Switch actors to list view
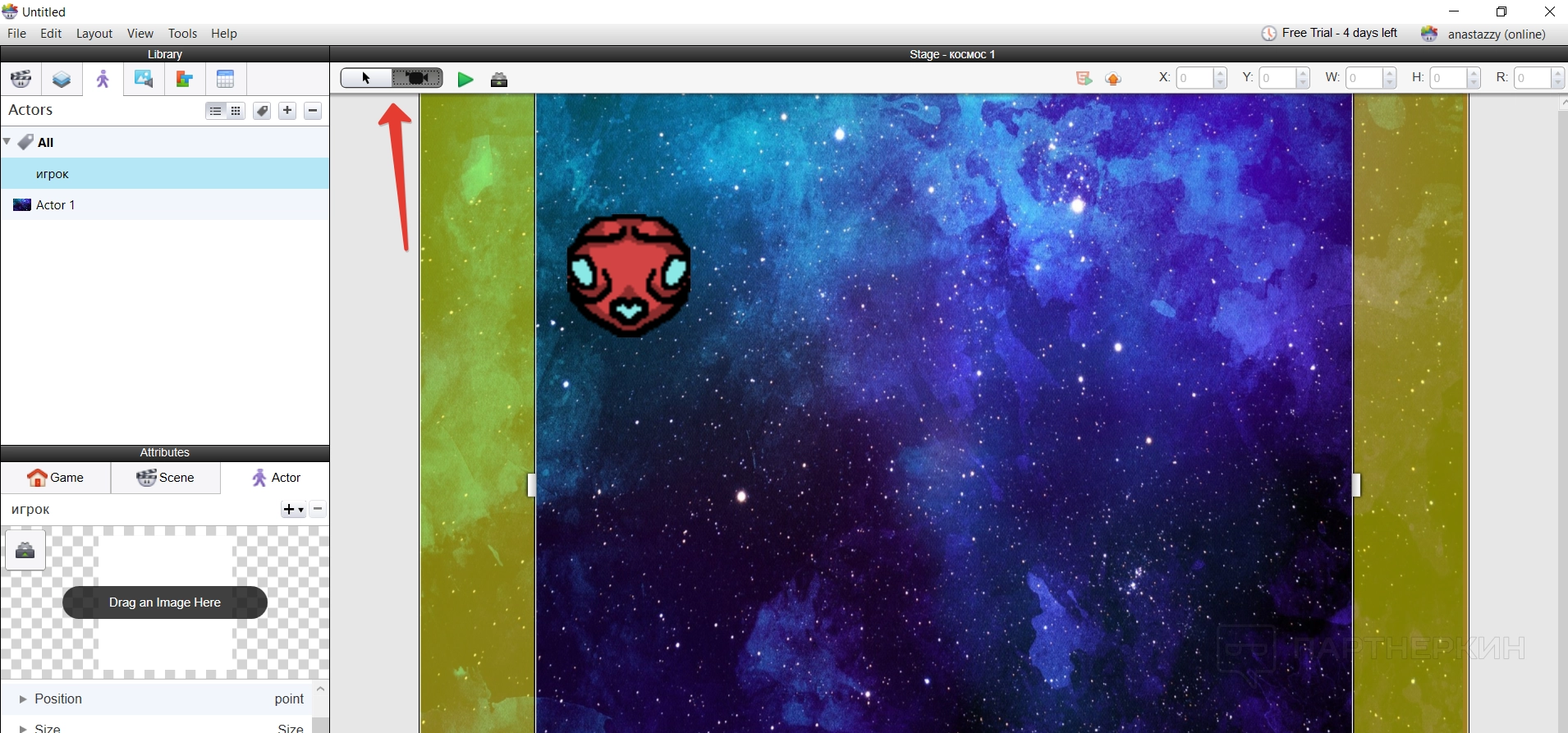Viewport: 1568px width, 733px height. (215, 111)
